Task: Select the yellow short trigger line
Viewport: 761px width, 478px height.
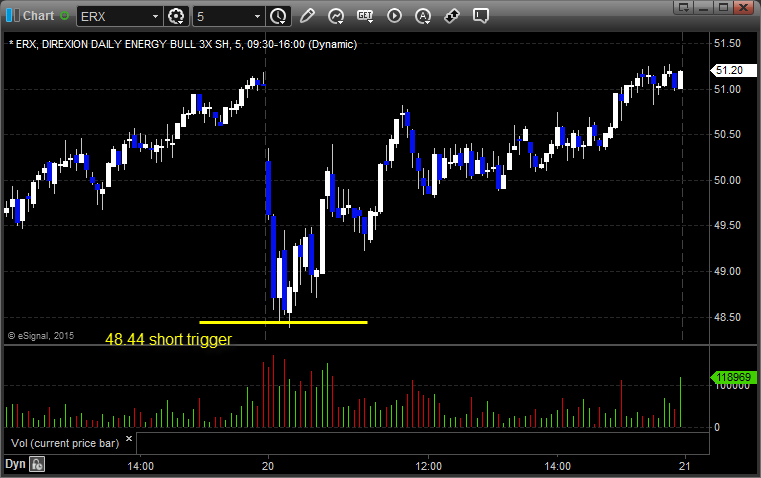Action: tap(283, 322)
